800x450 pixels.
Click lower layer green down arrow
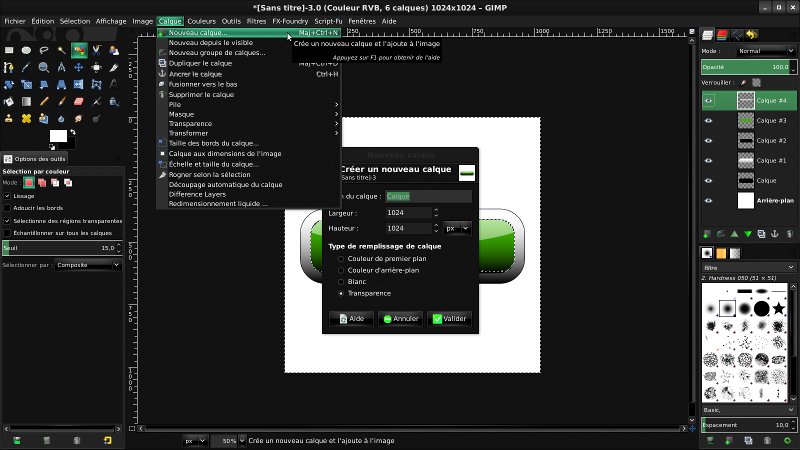[748, 234]
